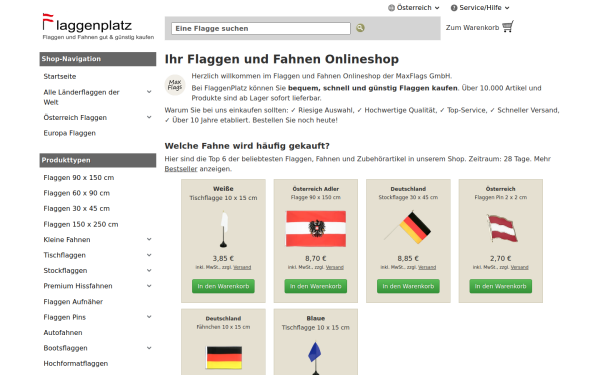Click Versand link under 8,85 € price
600x375 pixels.
427,267
